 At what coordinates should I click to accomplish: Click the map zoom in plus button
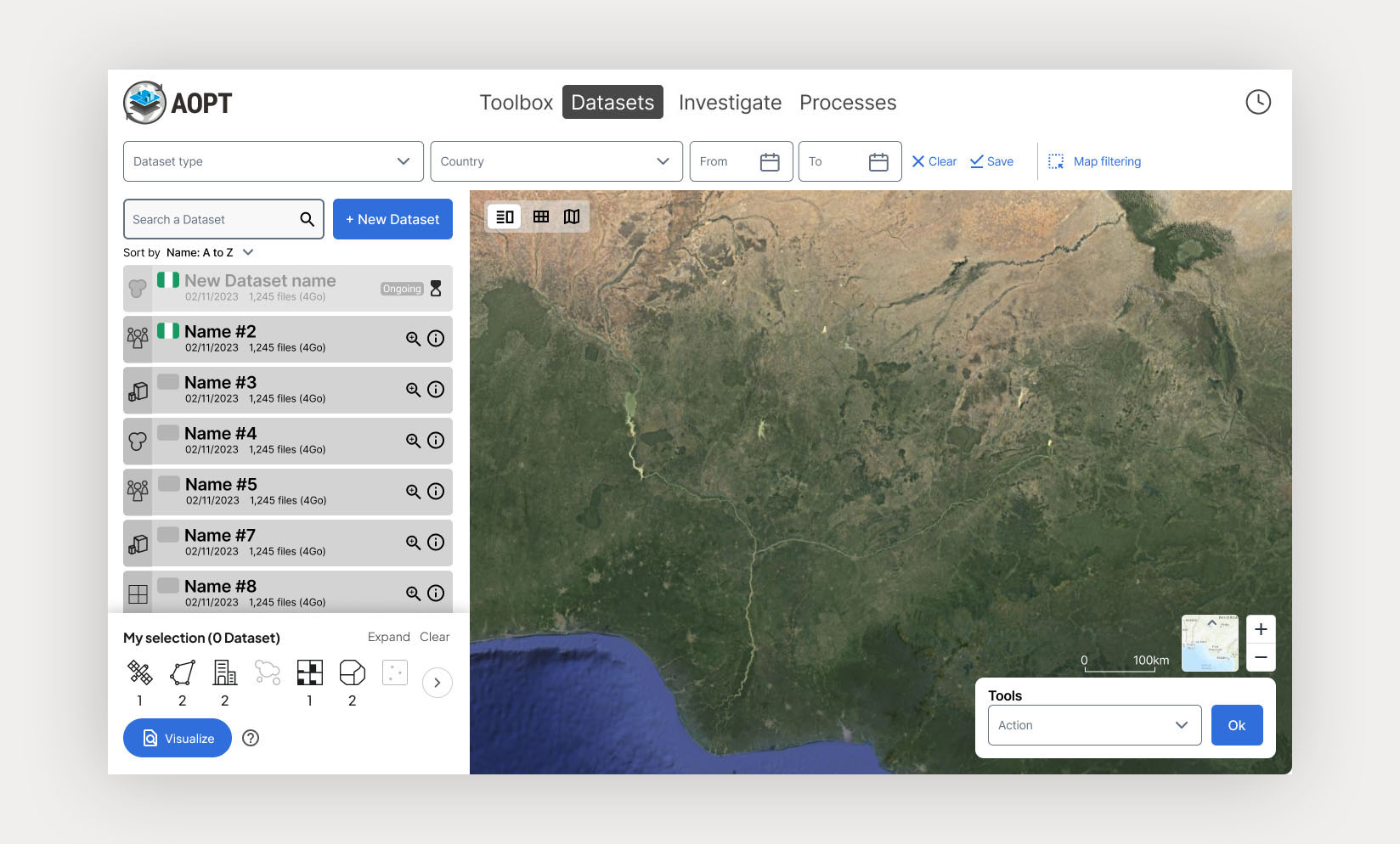tap(1261, 629)
